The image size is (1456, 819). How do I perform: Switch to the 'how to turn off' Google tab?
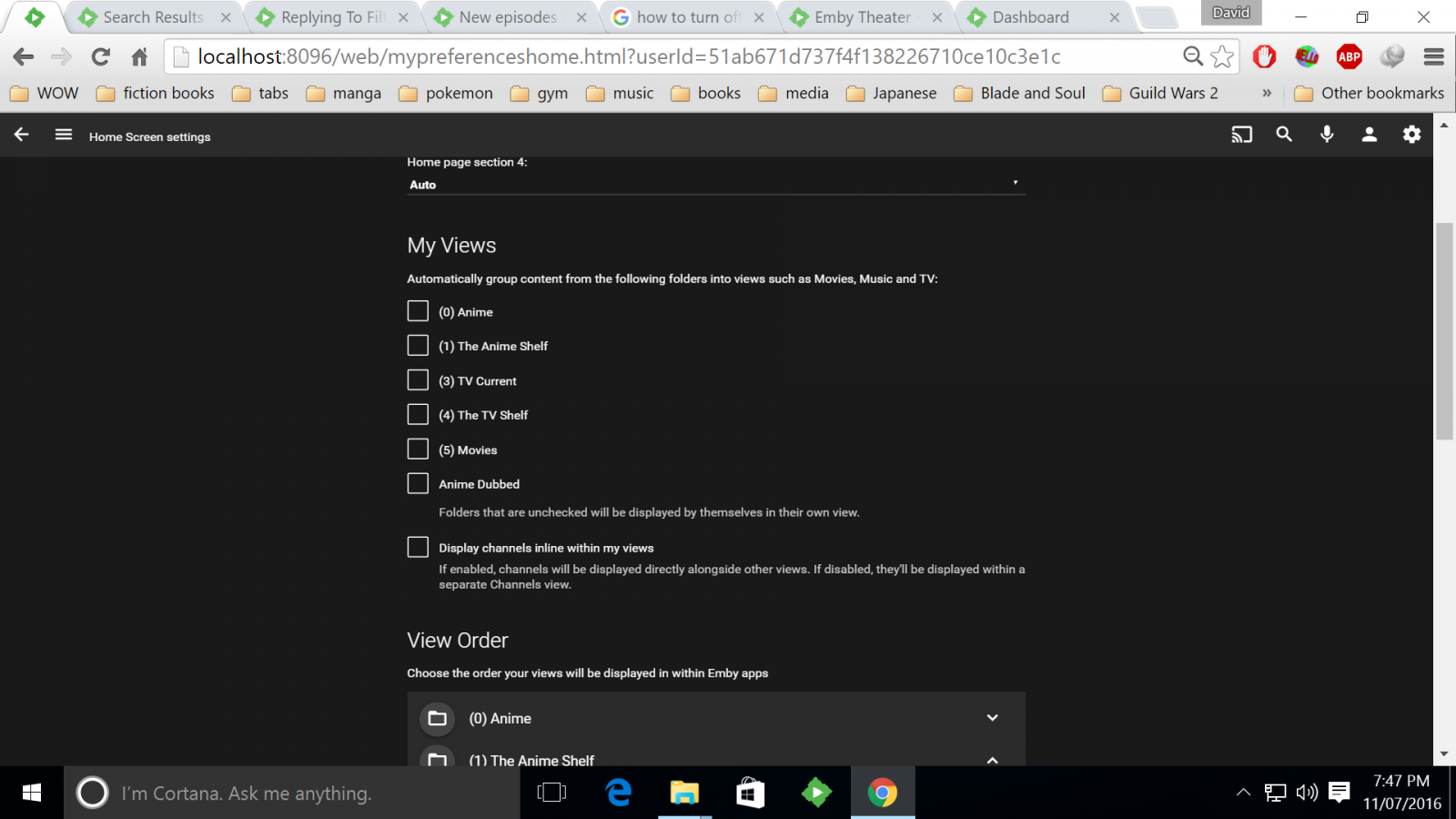[688, 17]
